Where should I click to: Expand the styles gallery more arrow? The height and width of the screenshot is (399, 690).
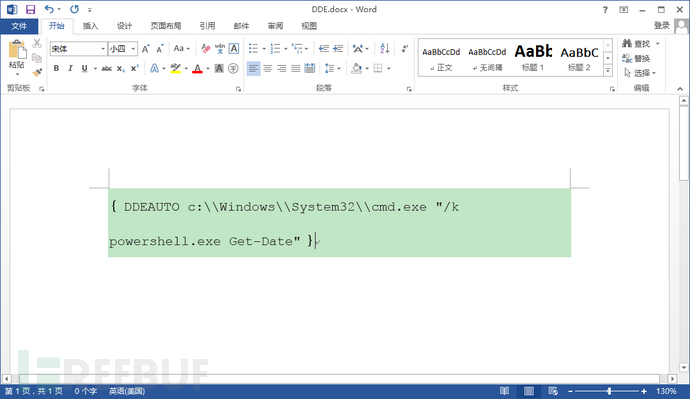coord(608,70)
